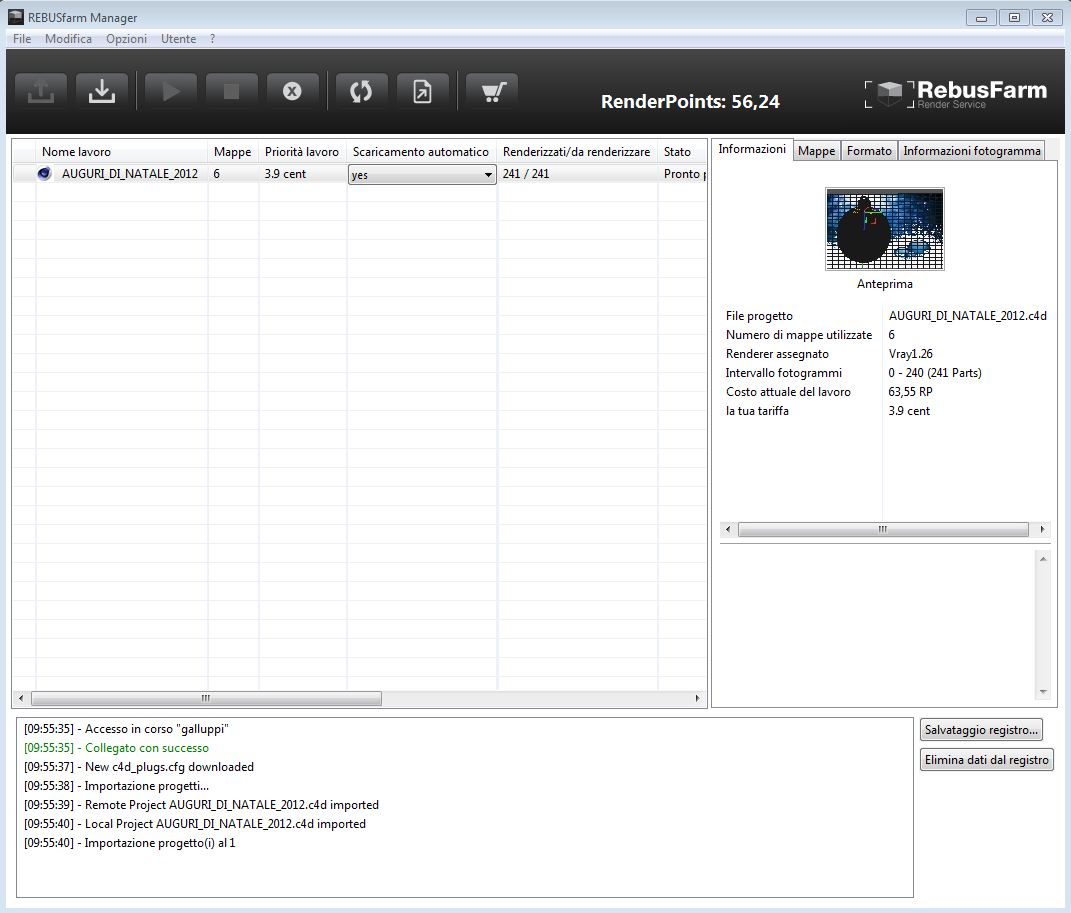The image size is (1071, 913).
Task: Click the 'Importazione progetto(i) al 1' log line
Action: click(130, 843)
